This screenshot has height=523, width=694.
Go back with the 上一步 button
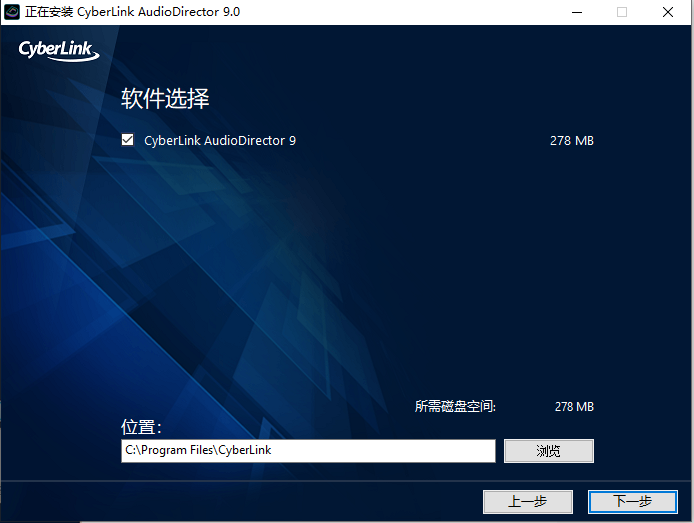point(528,501)
